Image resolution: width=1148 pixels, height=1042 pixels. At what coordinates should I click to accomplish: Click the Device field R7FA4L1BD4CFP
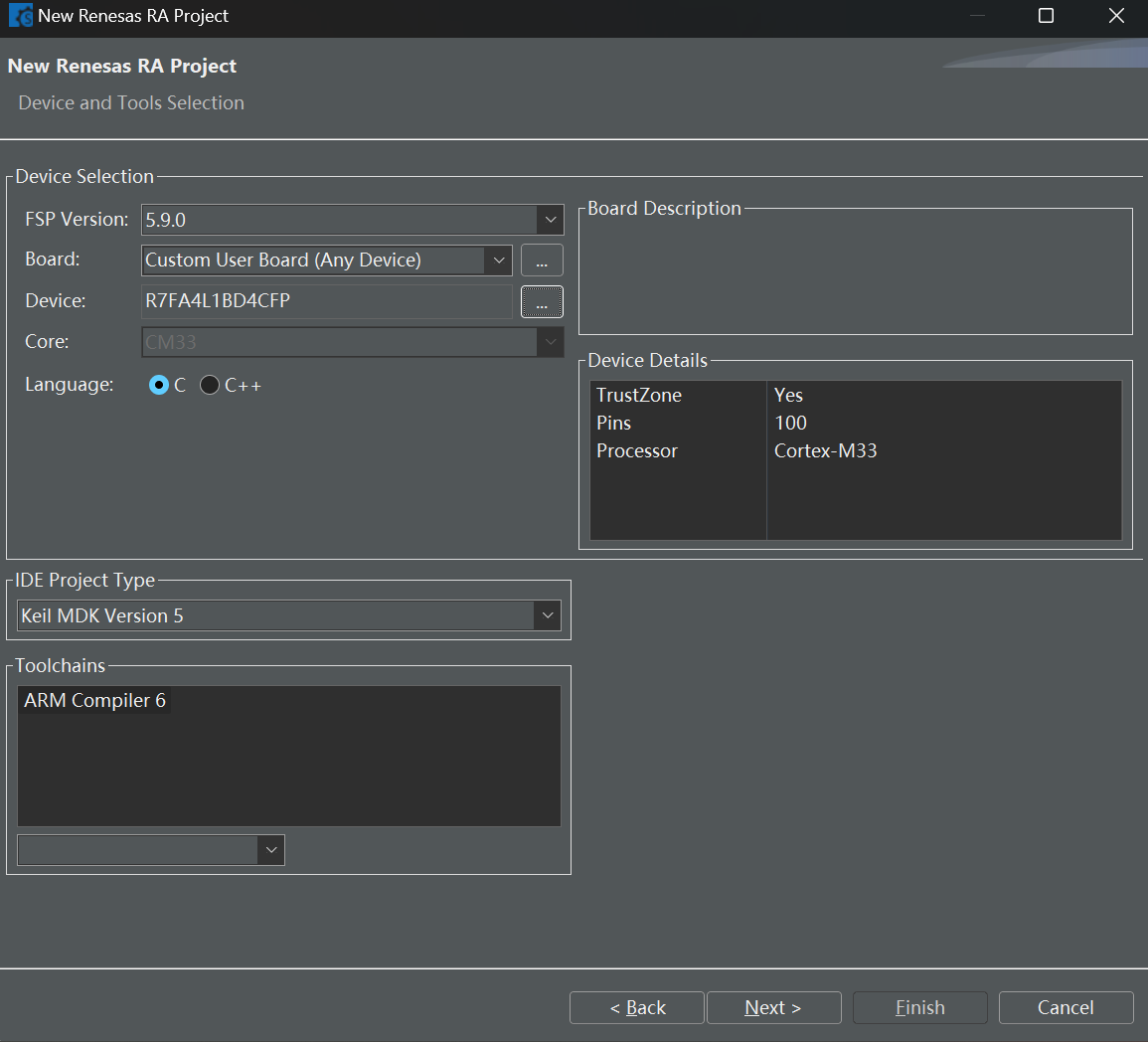[327, 301]
